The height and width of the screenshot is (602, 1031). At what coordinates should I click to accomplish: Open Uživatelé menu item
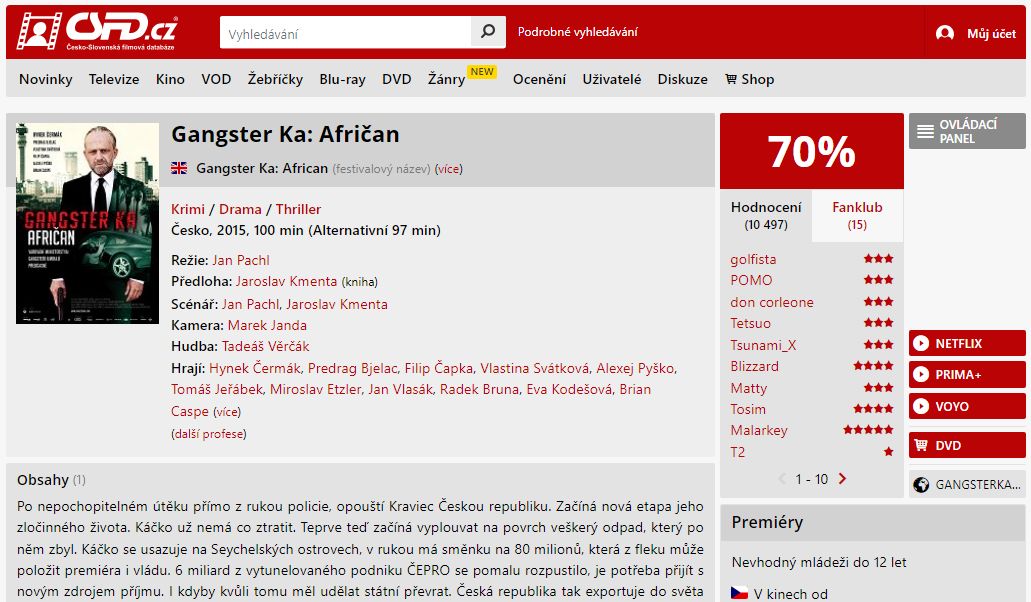pyautogui.click(x=611, y=79)
